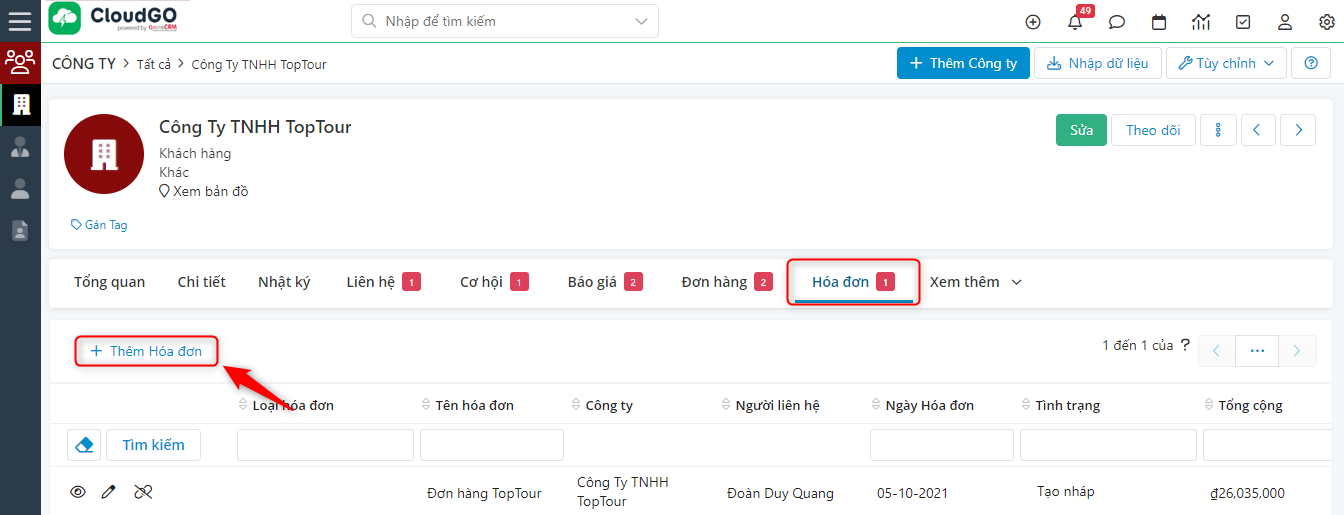Click the Thêm Hóa đơn button
Viewport: 1344px width, 515px height.
(147, 351)
